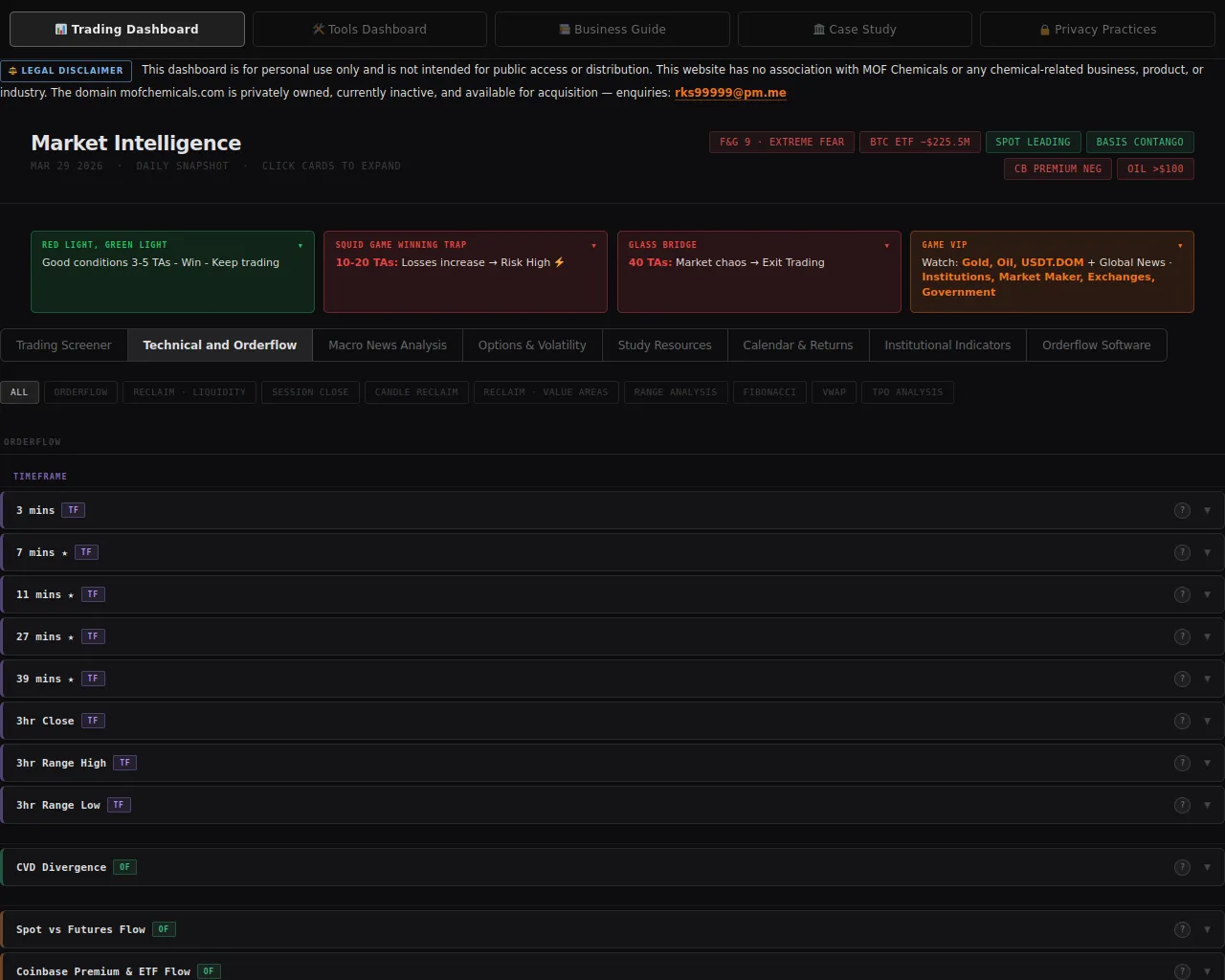Expand the 11 mins row chevron
Image resolution: width=1225 pixels, height=980 pixels.
pos(1207,594)
